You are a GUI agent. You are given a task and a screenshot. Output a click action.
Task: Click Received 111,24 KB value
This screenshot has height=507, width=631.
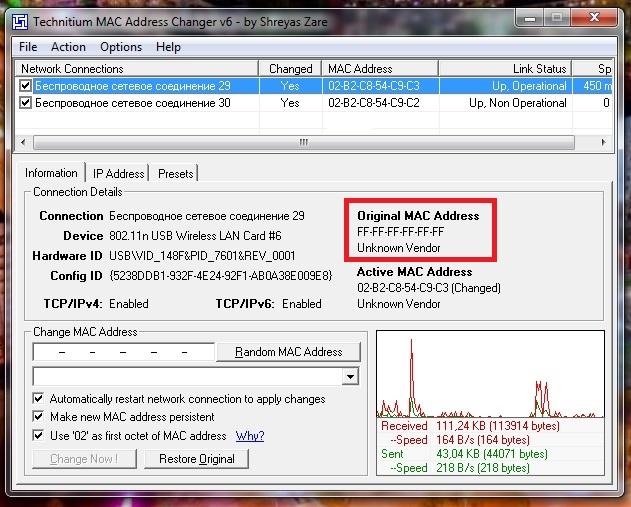click(x=498, y=426)
